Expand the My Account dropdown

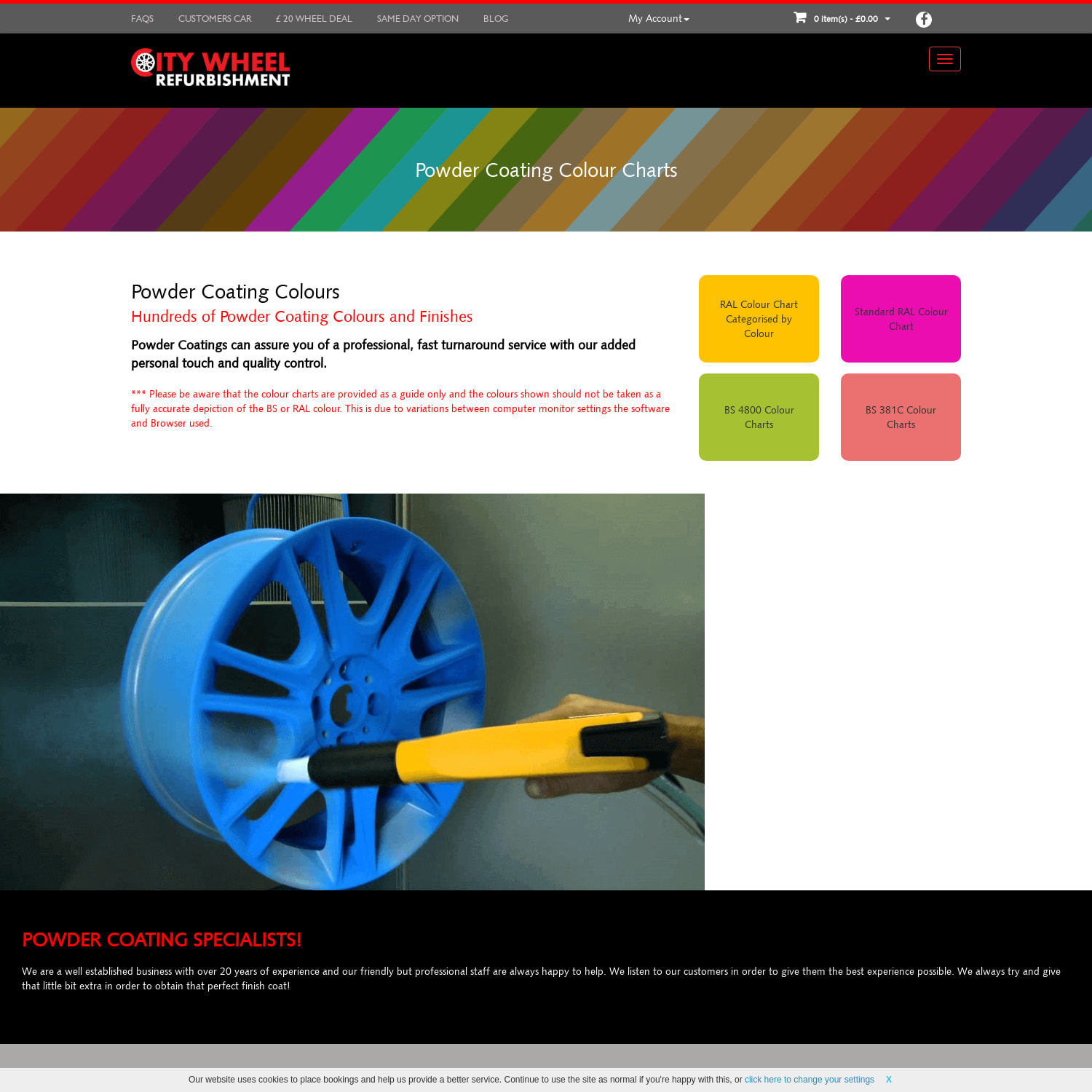pos(657,18)
